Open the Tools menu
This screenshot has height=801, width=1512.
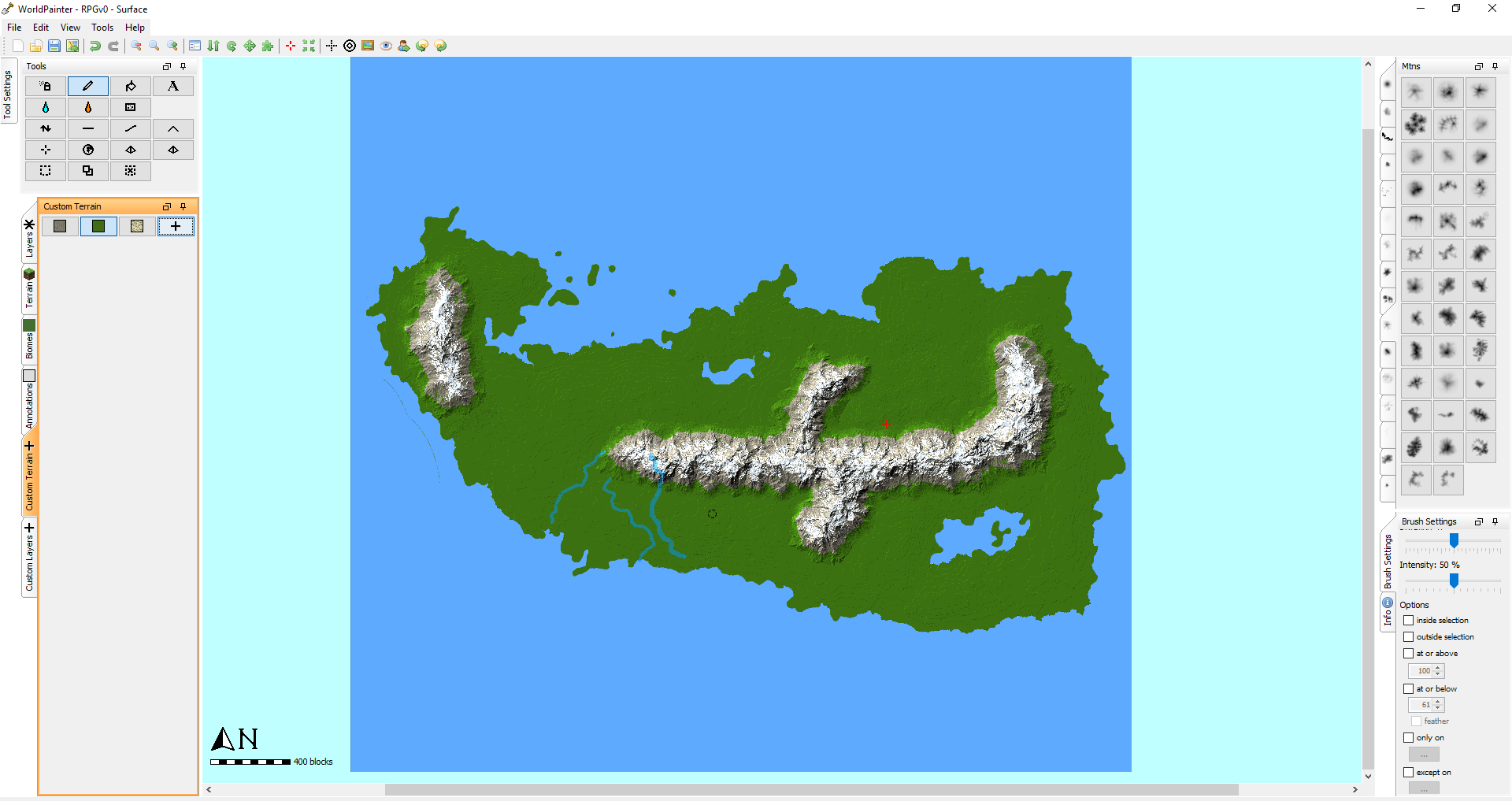click(102, 28)
